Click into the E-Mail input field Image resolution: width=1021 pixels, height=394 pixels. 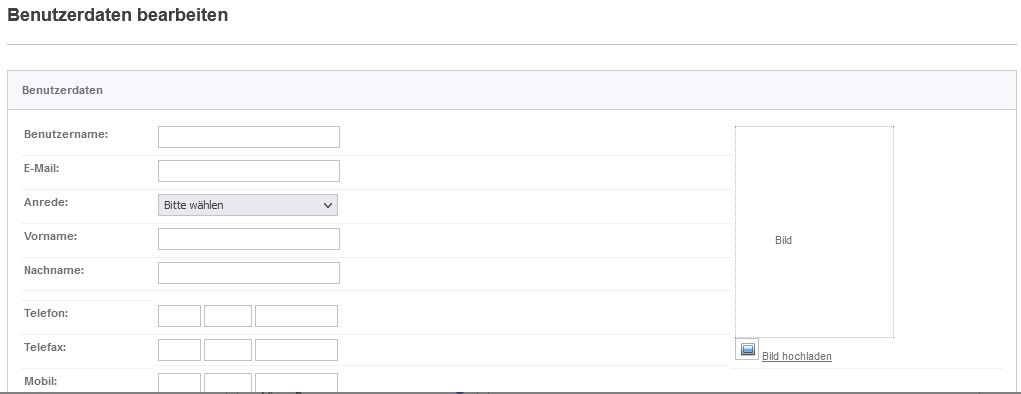pos(249,171)
